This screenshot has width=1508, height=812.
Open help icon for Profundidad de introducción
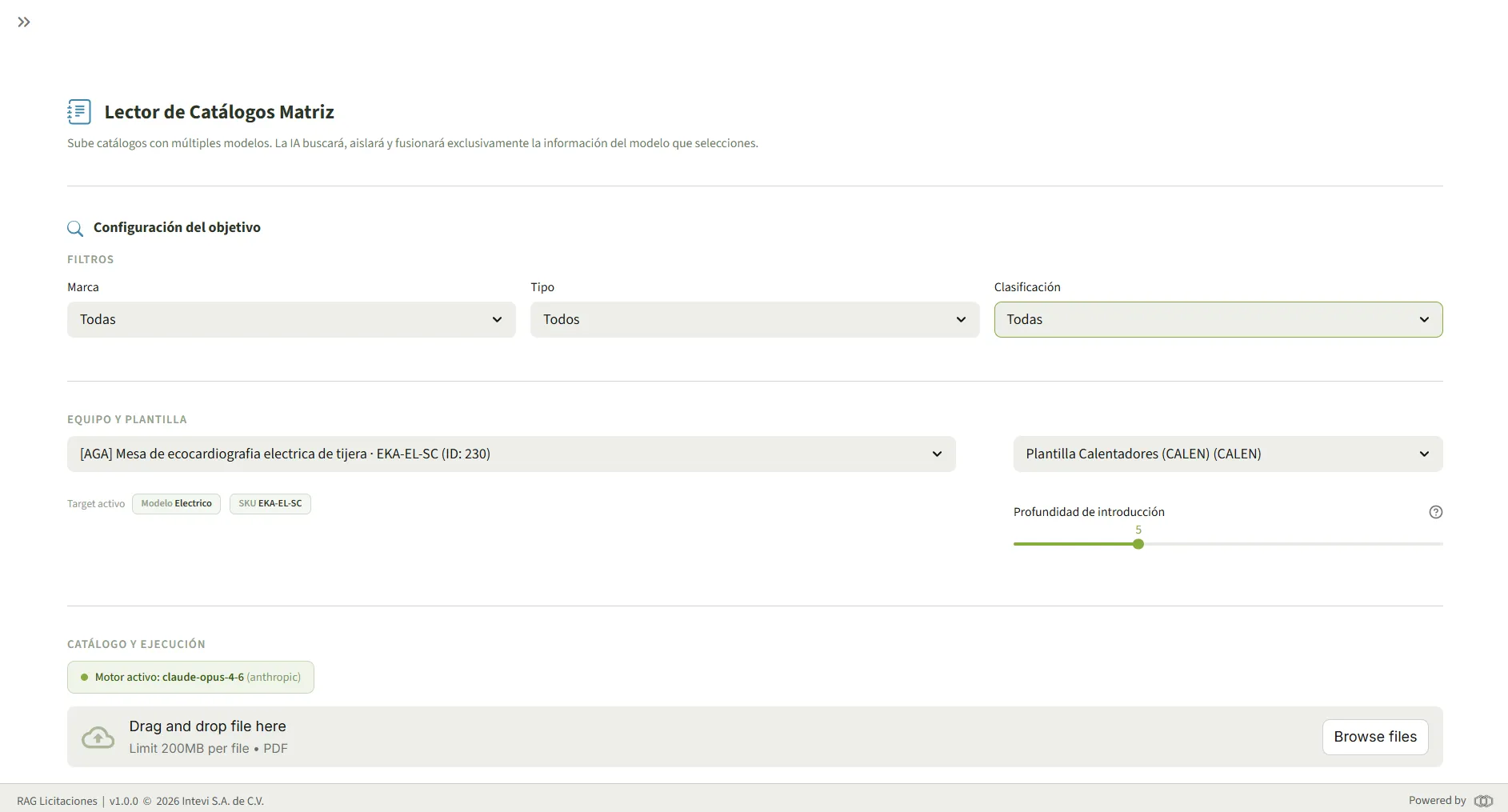1436,512
